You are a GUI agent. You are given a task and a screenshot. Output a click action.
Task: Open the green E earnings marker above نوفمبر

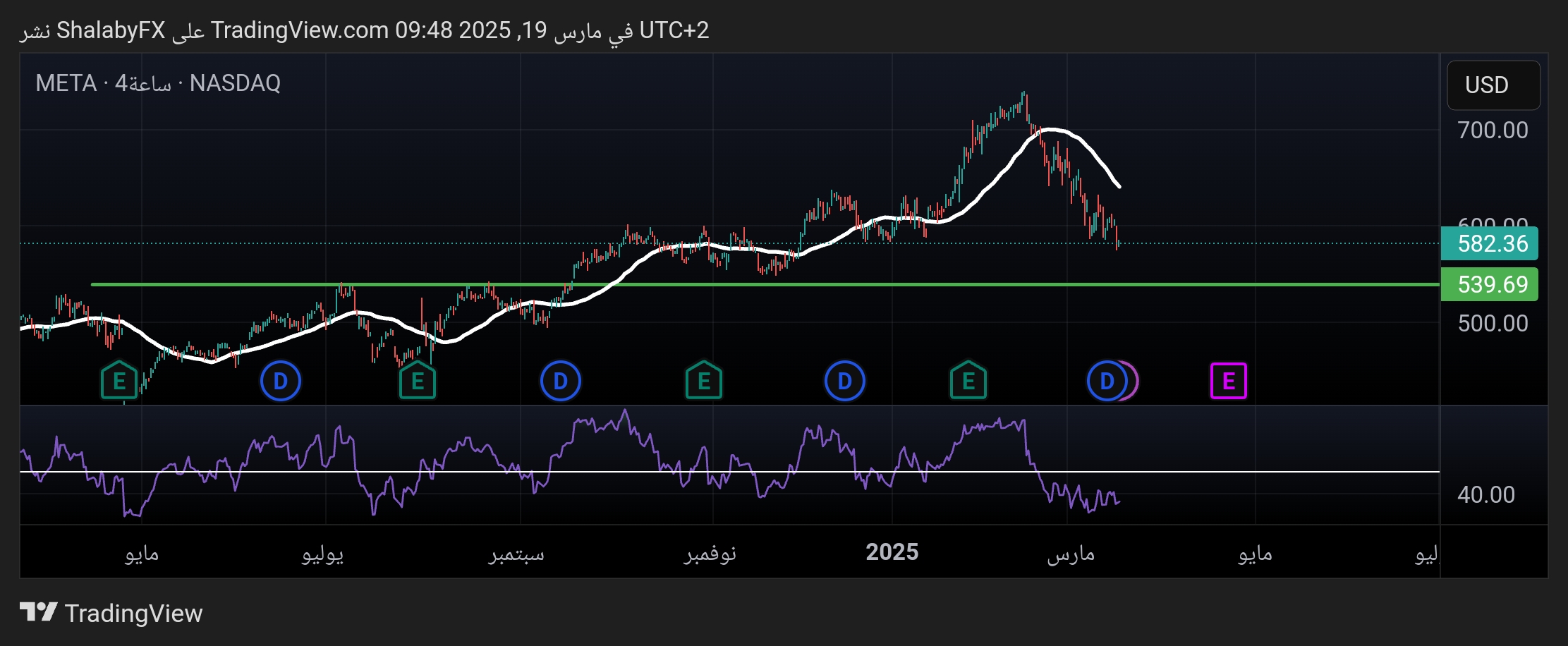tap(704, 381)
